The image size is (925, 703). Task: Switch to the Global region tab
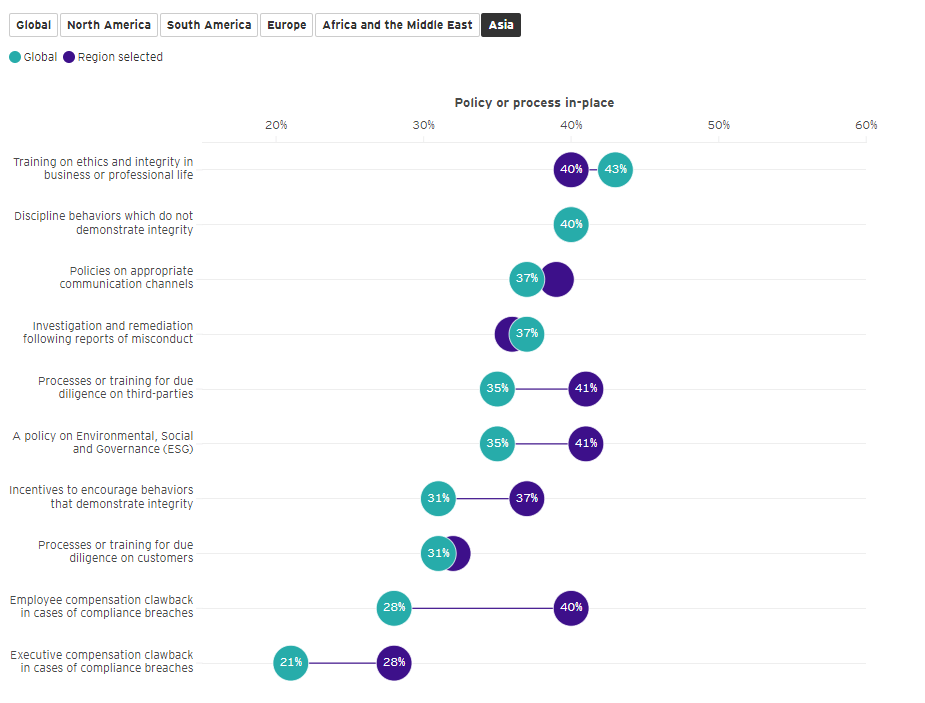point(33,25)
